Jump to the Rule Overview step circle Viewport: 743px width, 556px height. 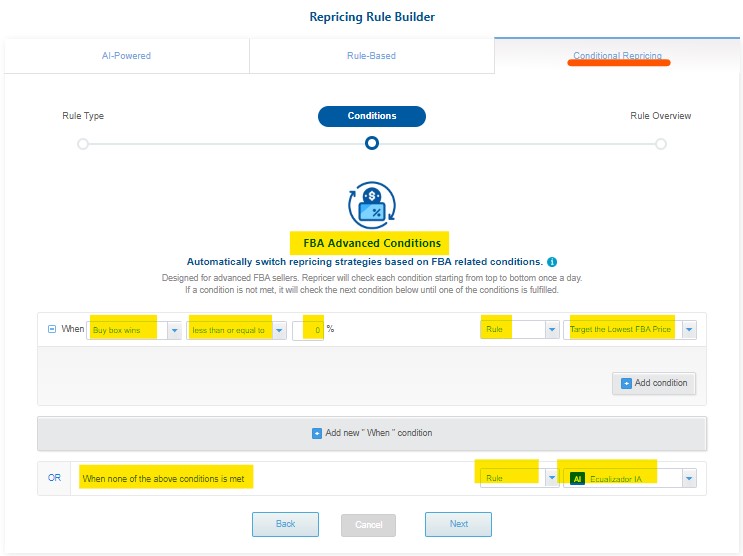[661, 144]
